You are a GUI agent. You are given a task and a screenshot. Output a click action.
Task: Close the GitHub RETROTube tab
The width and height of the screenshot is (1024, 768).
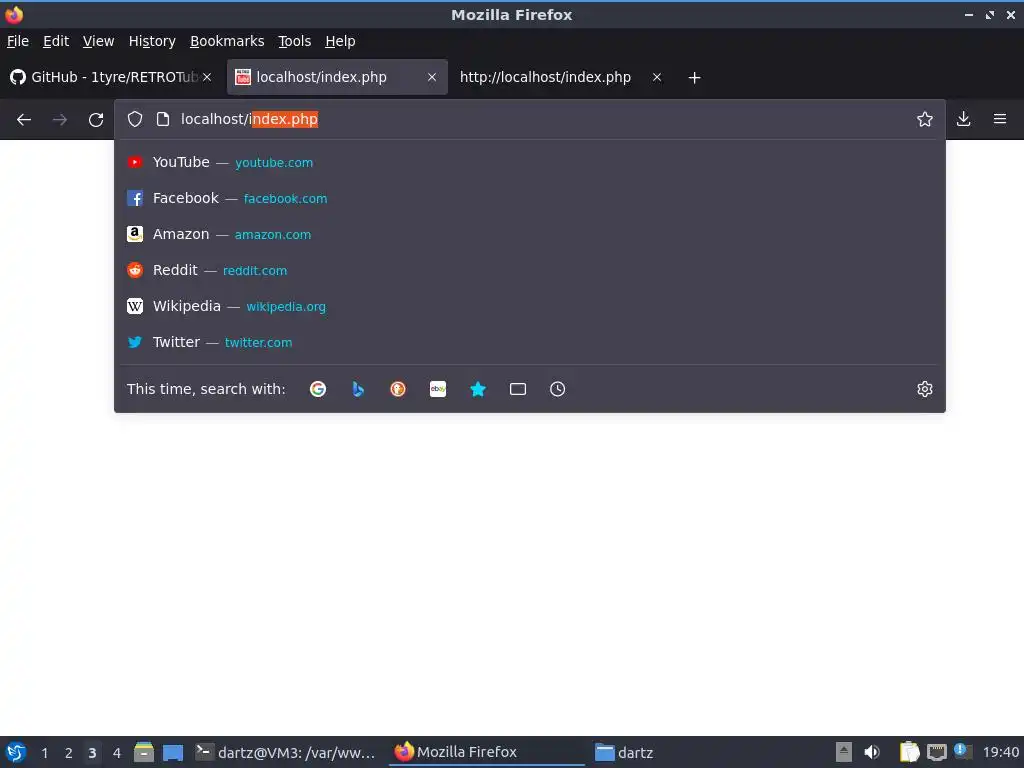(206, 77)
